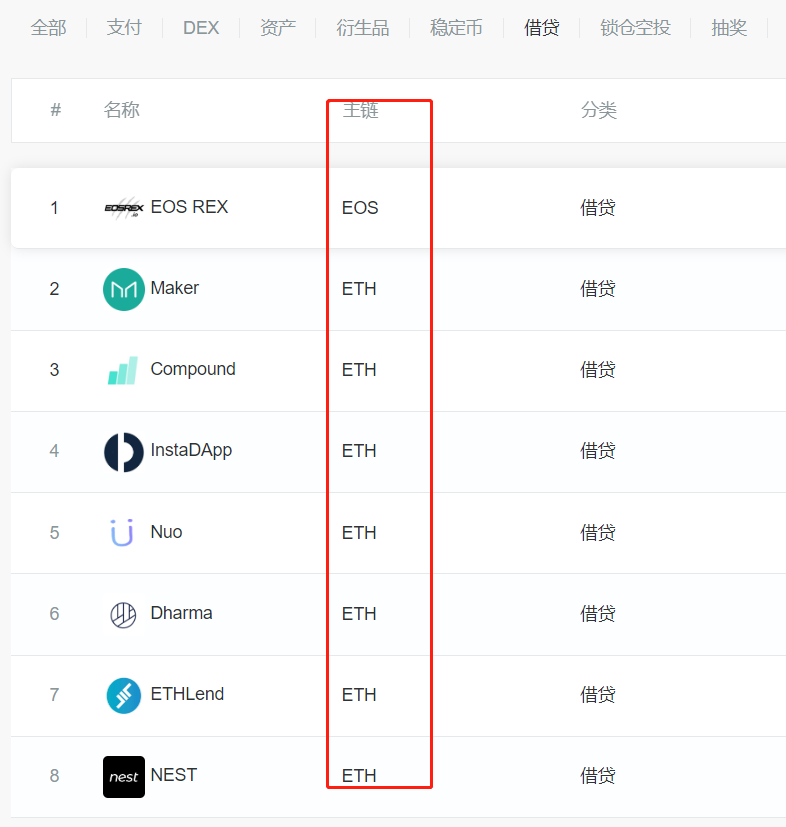
Task: Click the Compound bar-chart logo
Action: point(123,370)
